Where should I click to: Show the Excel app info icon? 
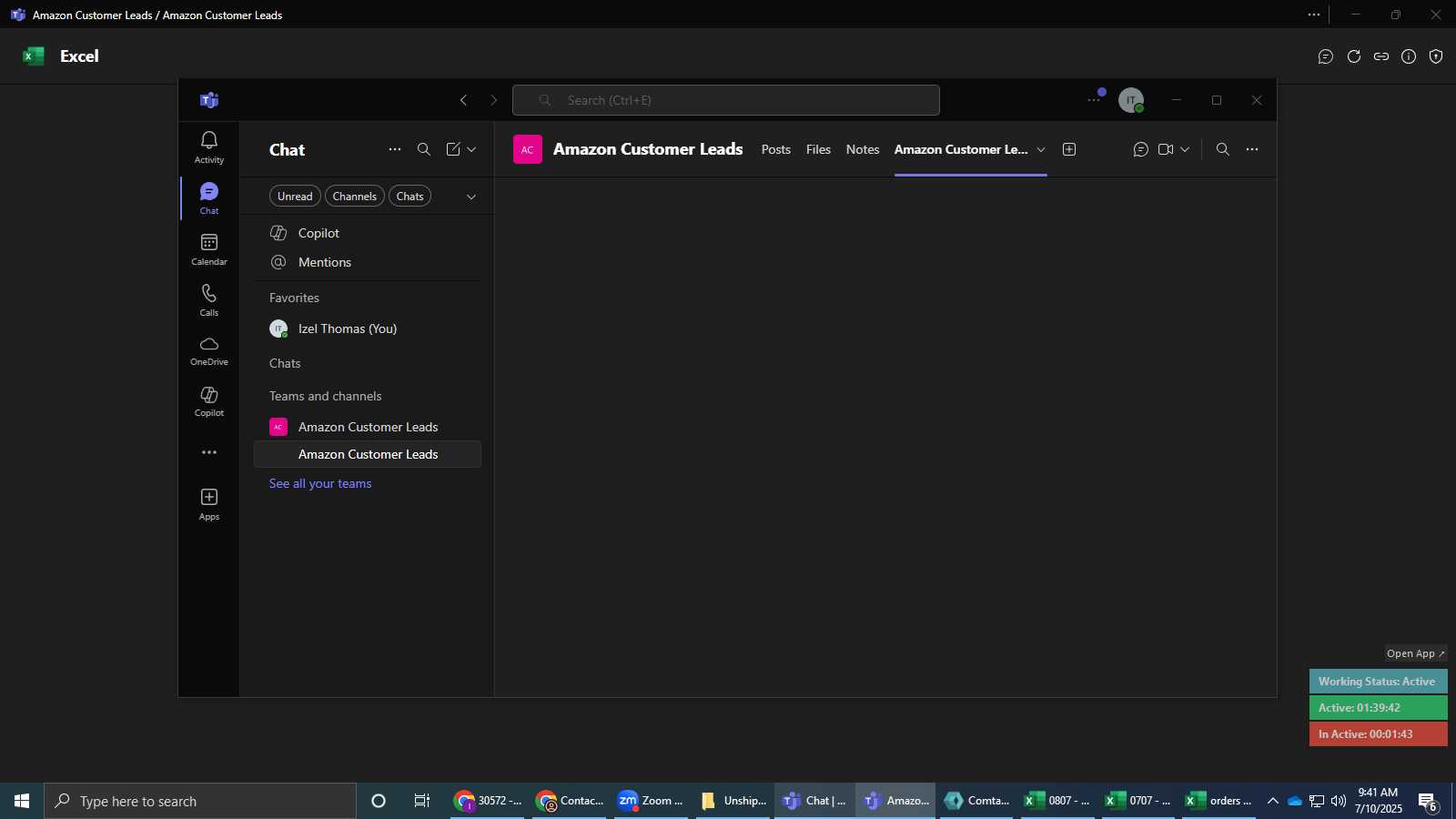coord(1409,56)
